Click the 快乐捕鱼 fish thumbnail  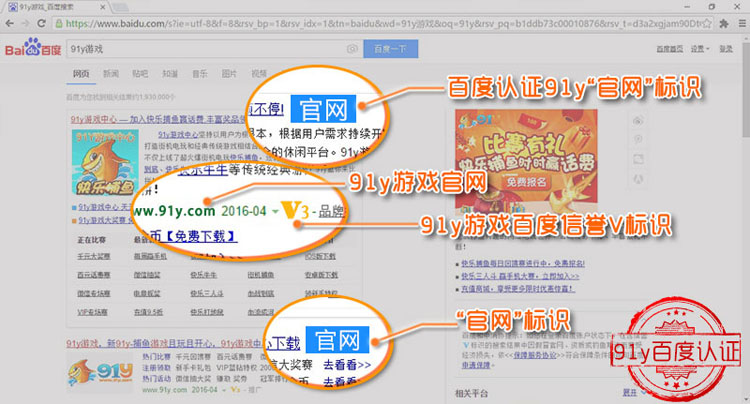(x=105, y=163)
